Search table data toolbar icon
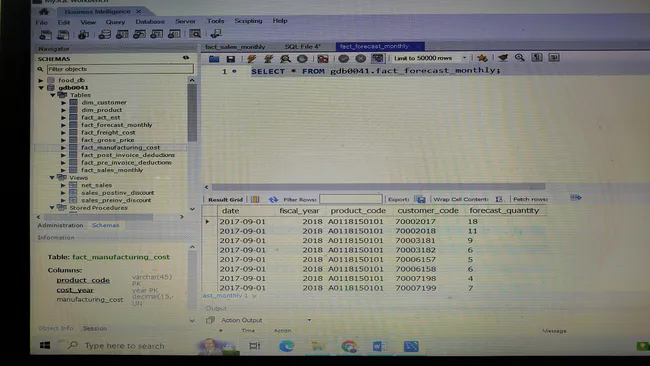 pyautogui.click(x=195, y=34)
